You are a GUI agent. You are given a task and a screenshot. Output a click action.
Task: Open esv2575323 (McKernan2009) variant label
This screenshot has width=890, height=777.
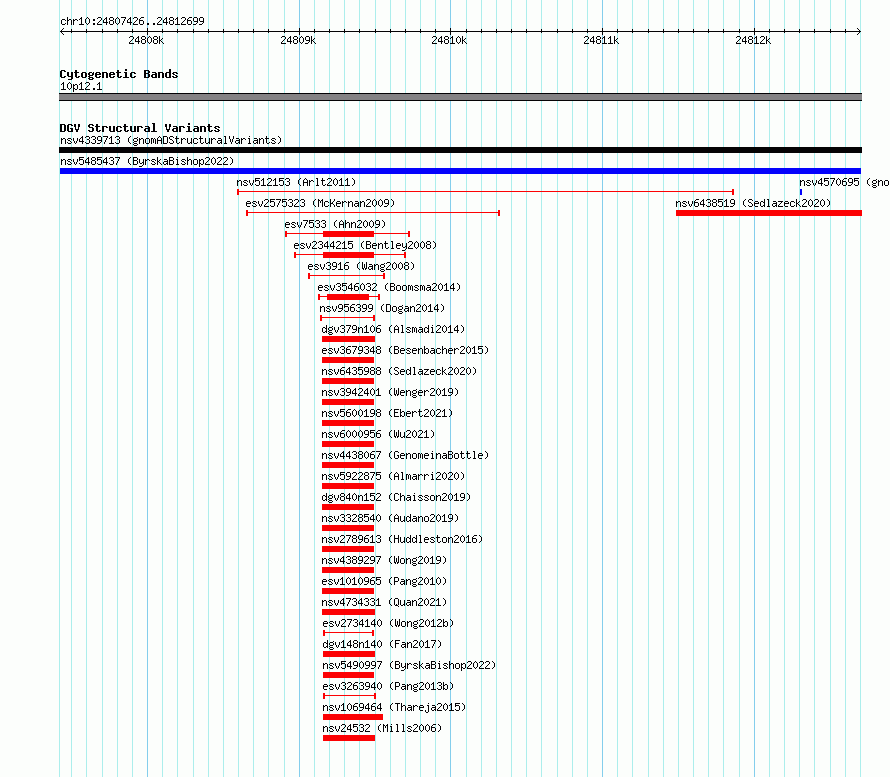coord(320,203)
